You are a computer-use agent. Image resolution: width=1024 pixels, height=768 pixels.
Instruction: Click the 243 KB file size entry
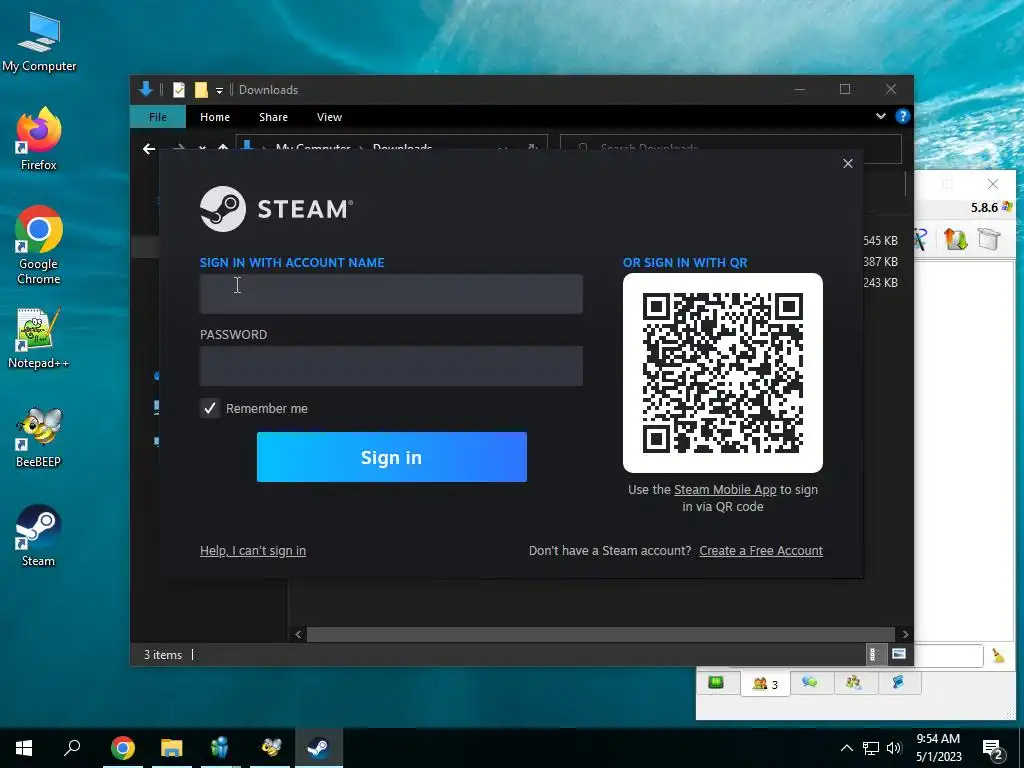pos(880,282)
